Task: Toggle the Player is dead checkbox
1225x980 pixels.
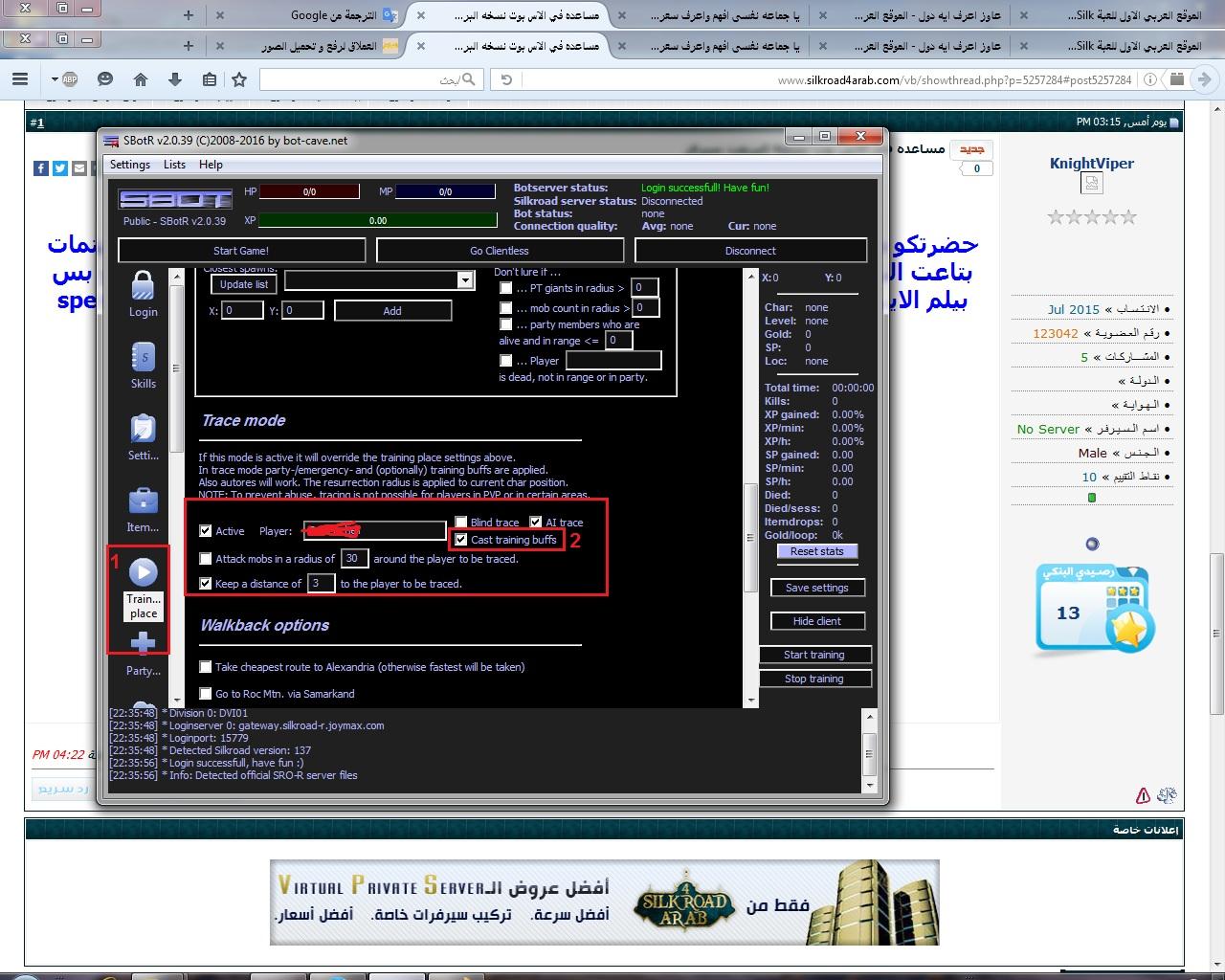Action: (506, 361)
